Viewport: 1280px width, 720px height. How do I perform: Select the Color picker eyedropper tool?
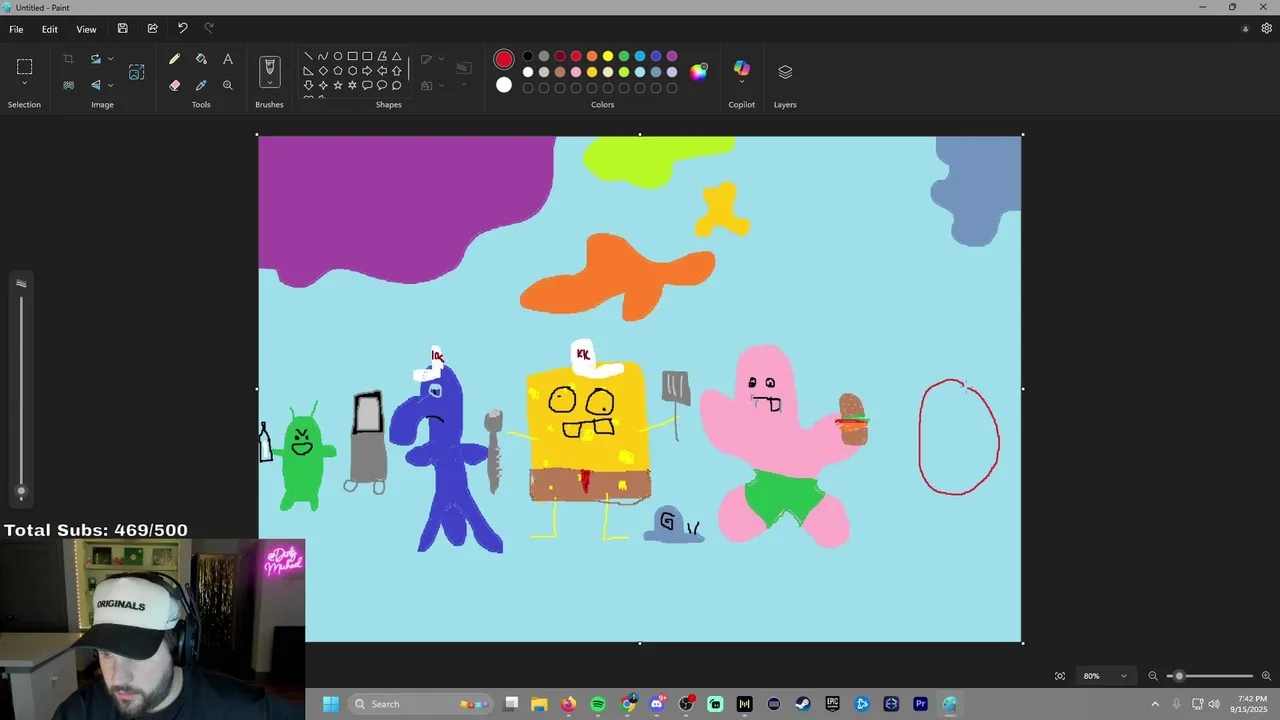point(201,85)
